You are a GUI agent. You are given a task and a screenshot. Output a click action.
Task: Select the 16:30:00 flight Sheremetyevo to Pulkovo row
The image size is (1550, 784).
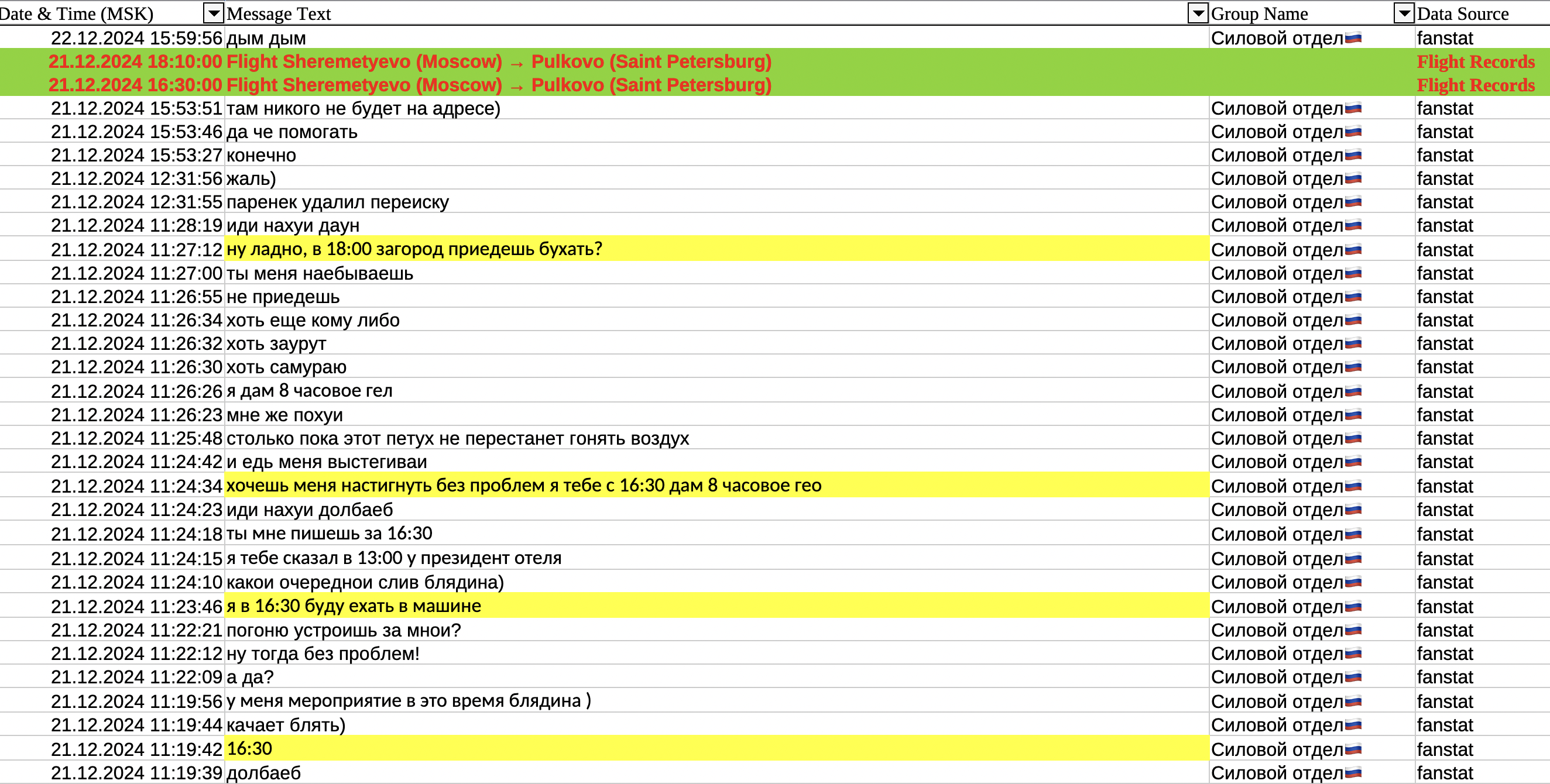(498, 85)
